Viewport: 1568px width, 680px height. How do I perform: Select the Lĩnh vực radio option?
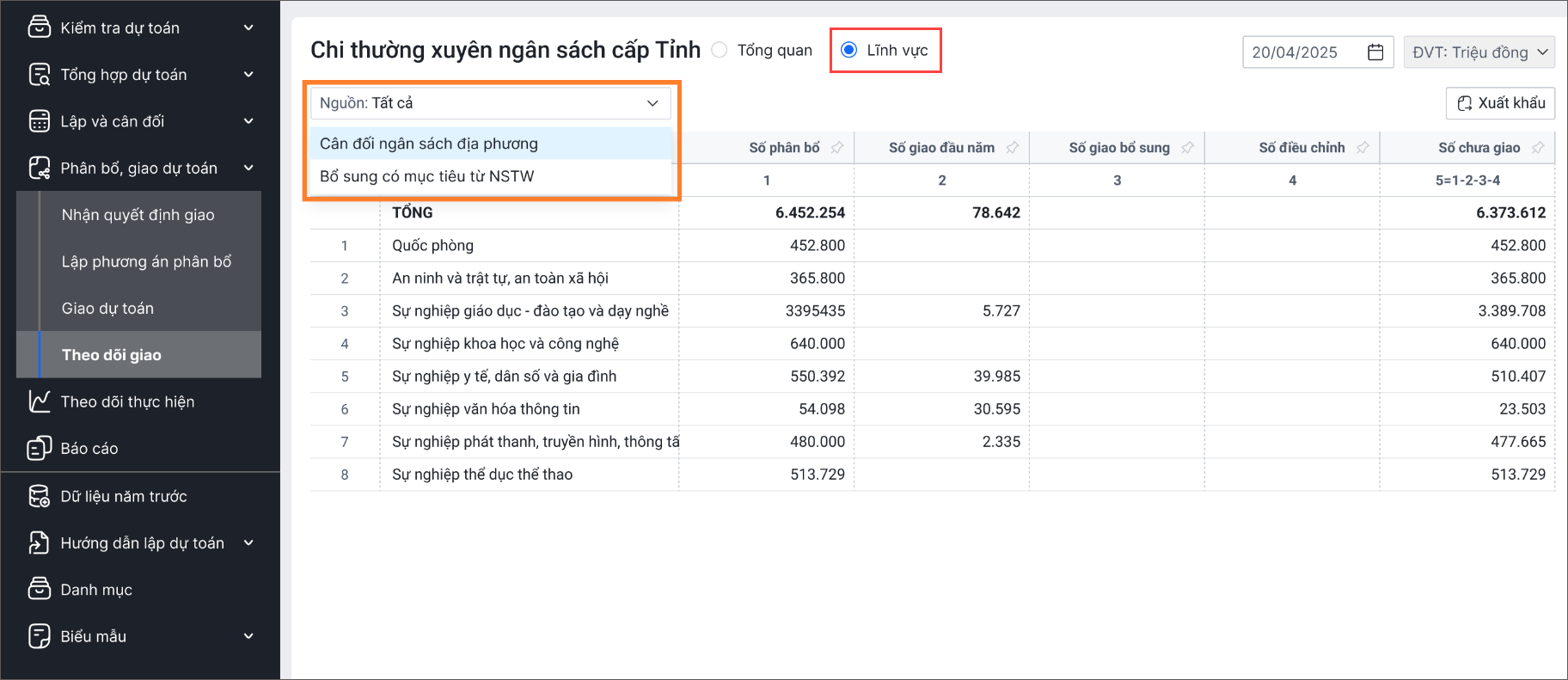click(x=849, y=50)
